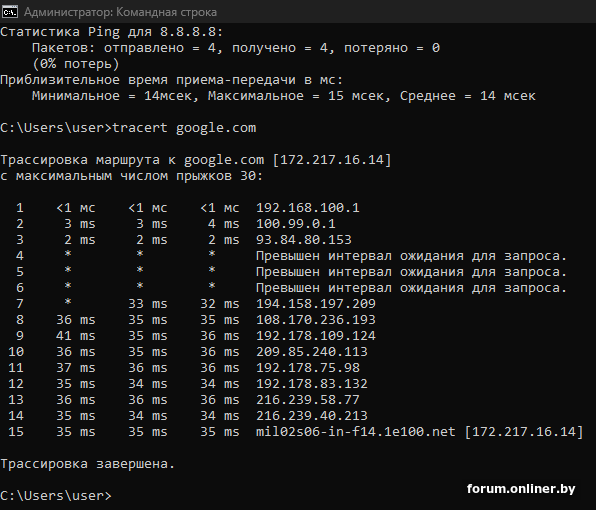Click the window title 'Администратор: Командная строка'

[120, 12]
